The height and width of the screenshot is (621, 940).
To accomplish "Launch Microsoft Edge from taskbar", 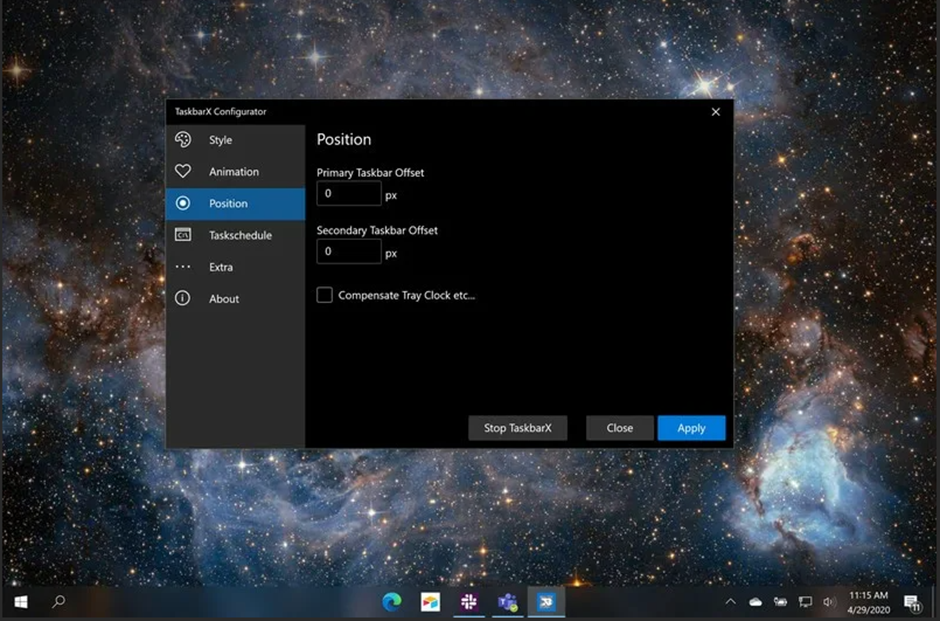I will point(392,602).
